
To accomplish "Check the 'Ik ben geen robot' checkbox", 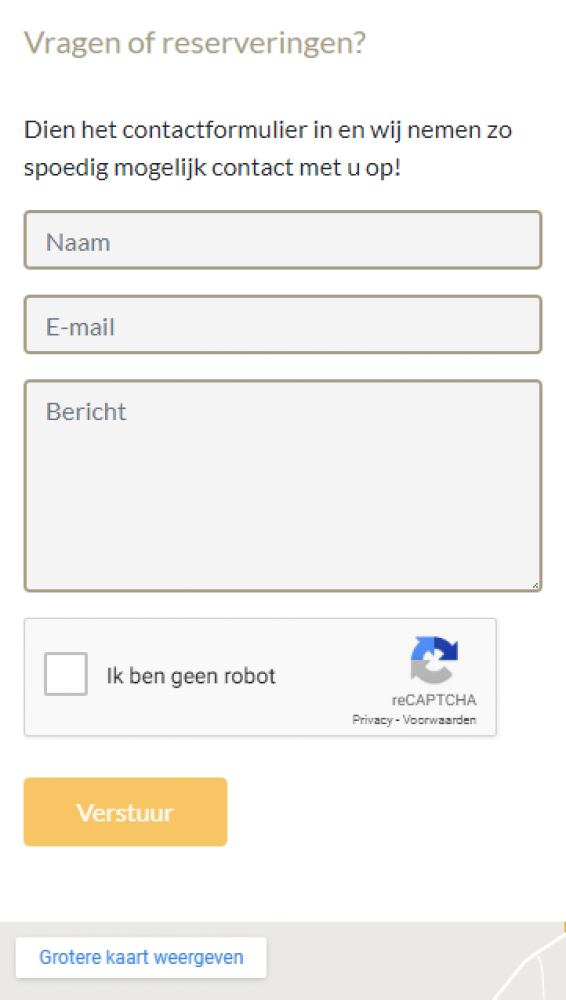I will click(x=66, y=674).
